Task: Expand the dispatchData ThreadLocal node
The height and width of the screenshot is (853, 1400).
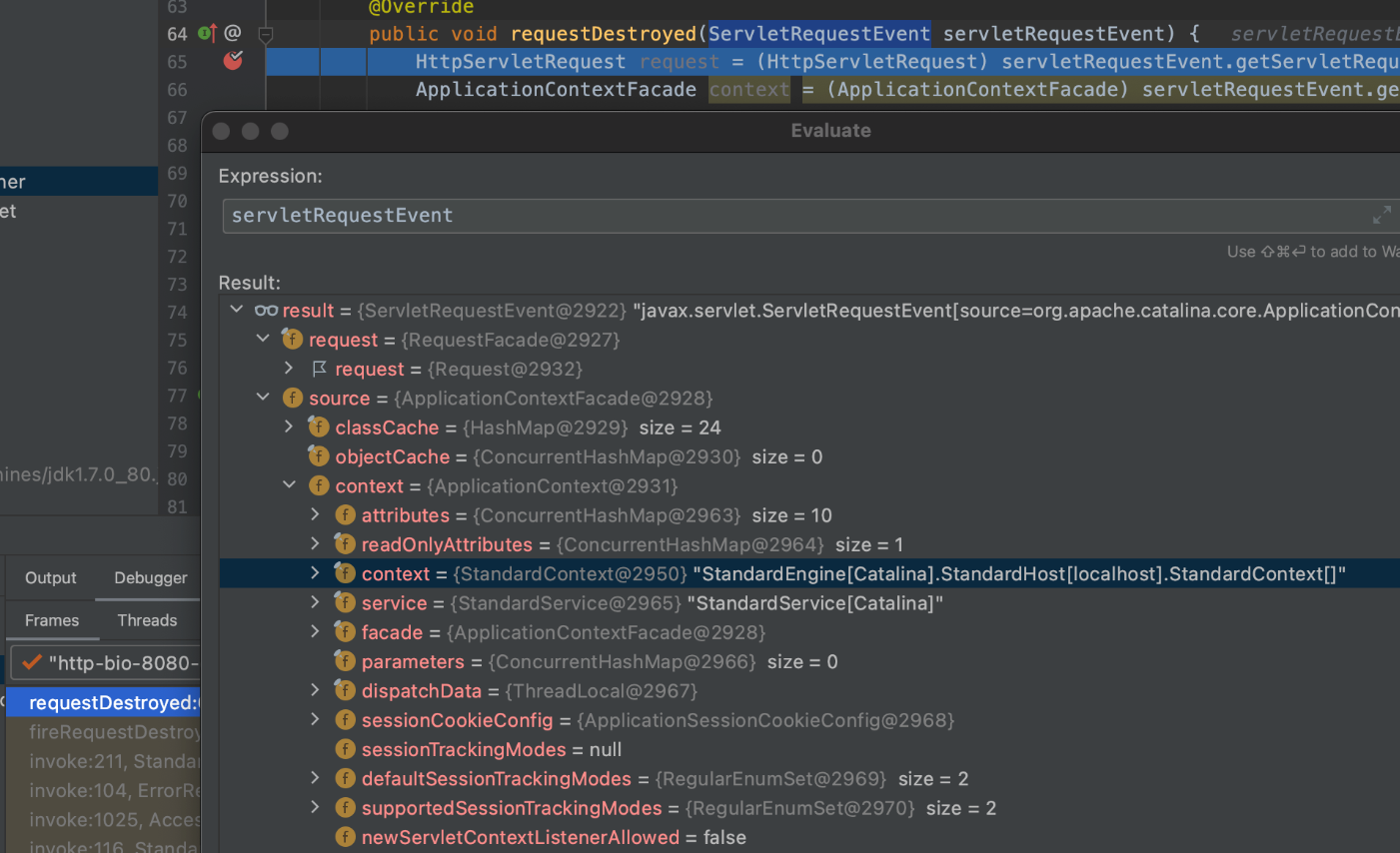Action: click(x=315, y=690)
